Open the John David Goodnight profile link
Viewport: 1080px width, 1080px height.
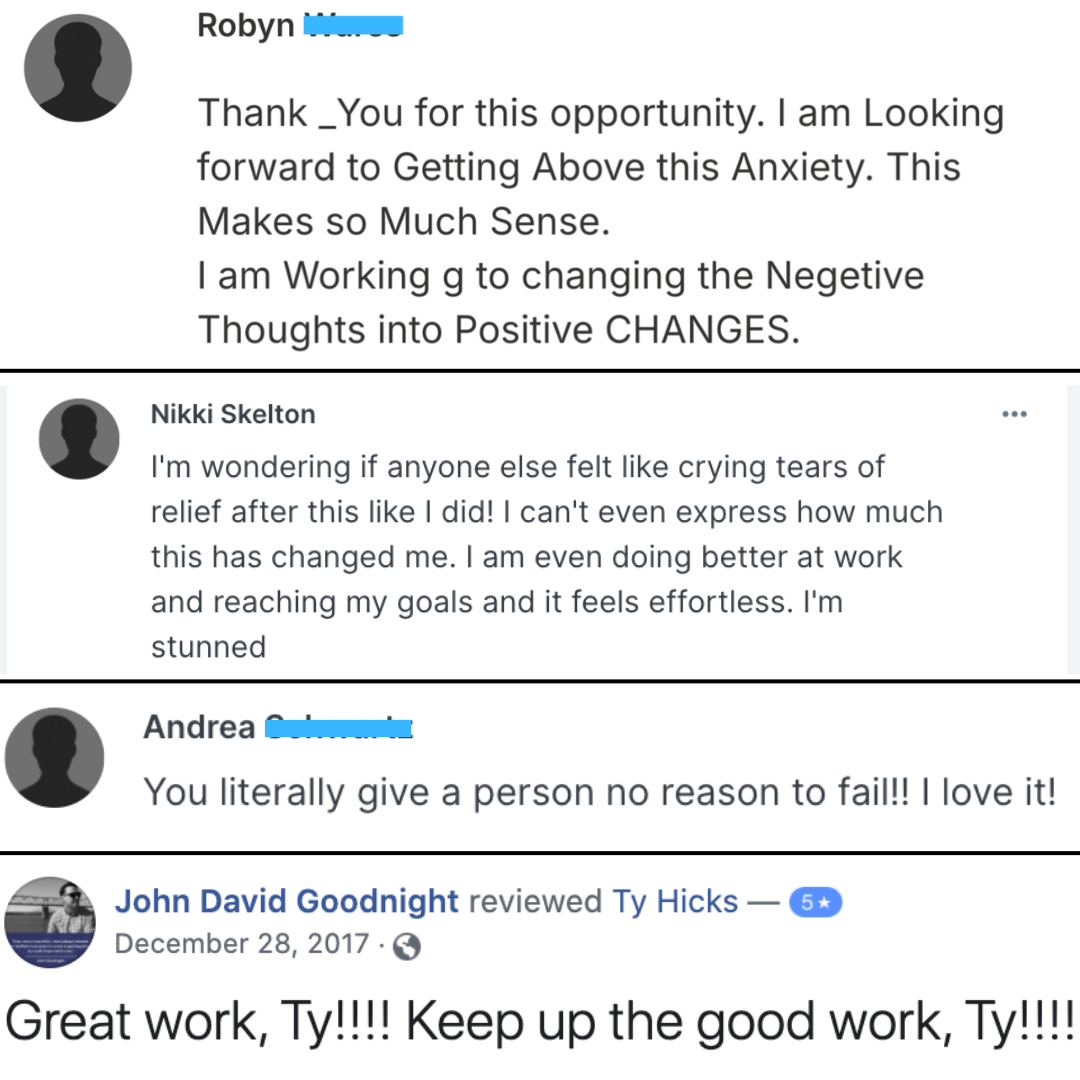coord(286,902)
